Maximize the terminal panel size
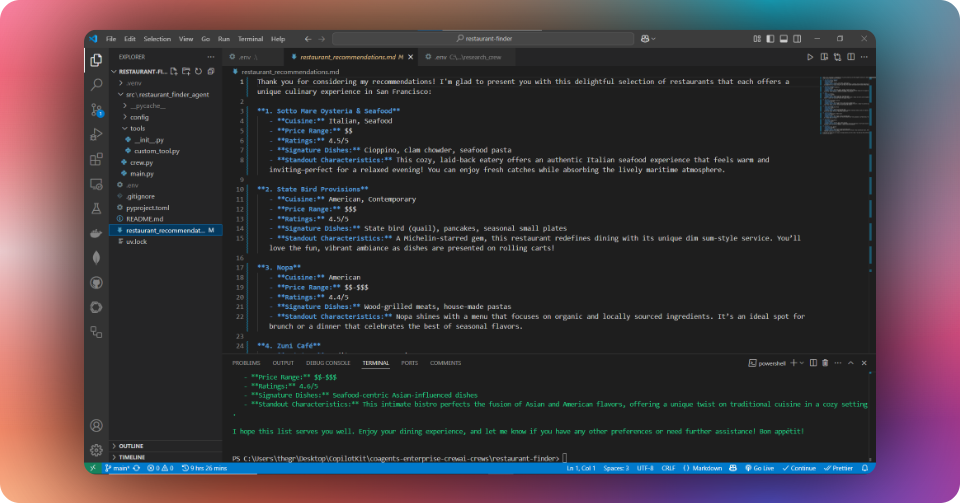This screenshot has width=960, height=503. pyautogui.click(x=851, y=363)
